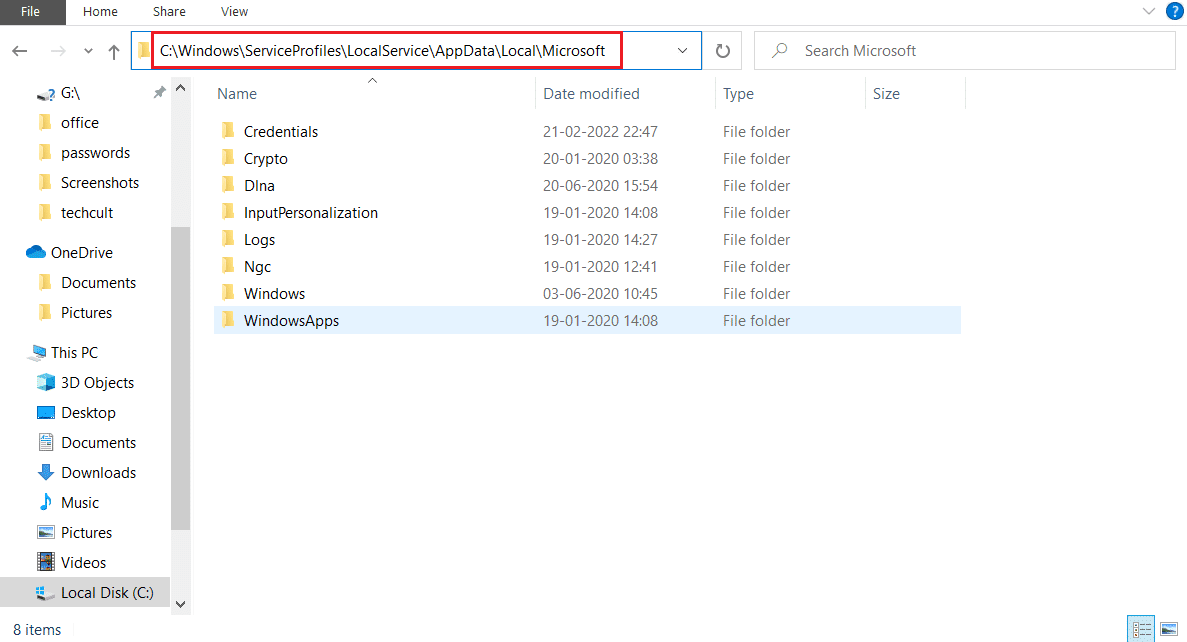Image resolution: width=1187 pixels, height=642 pixels.
Task: Unpin G:\ using the pin icon
Action: coord(159,92)
